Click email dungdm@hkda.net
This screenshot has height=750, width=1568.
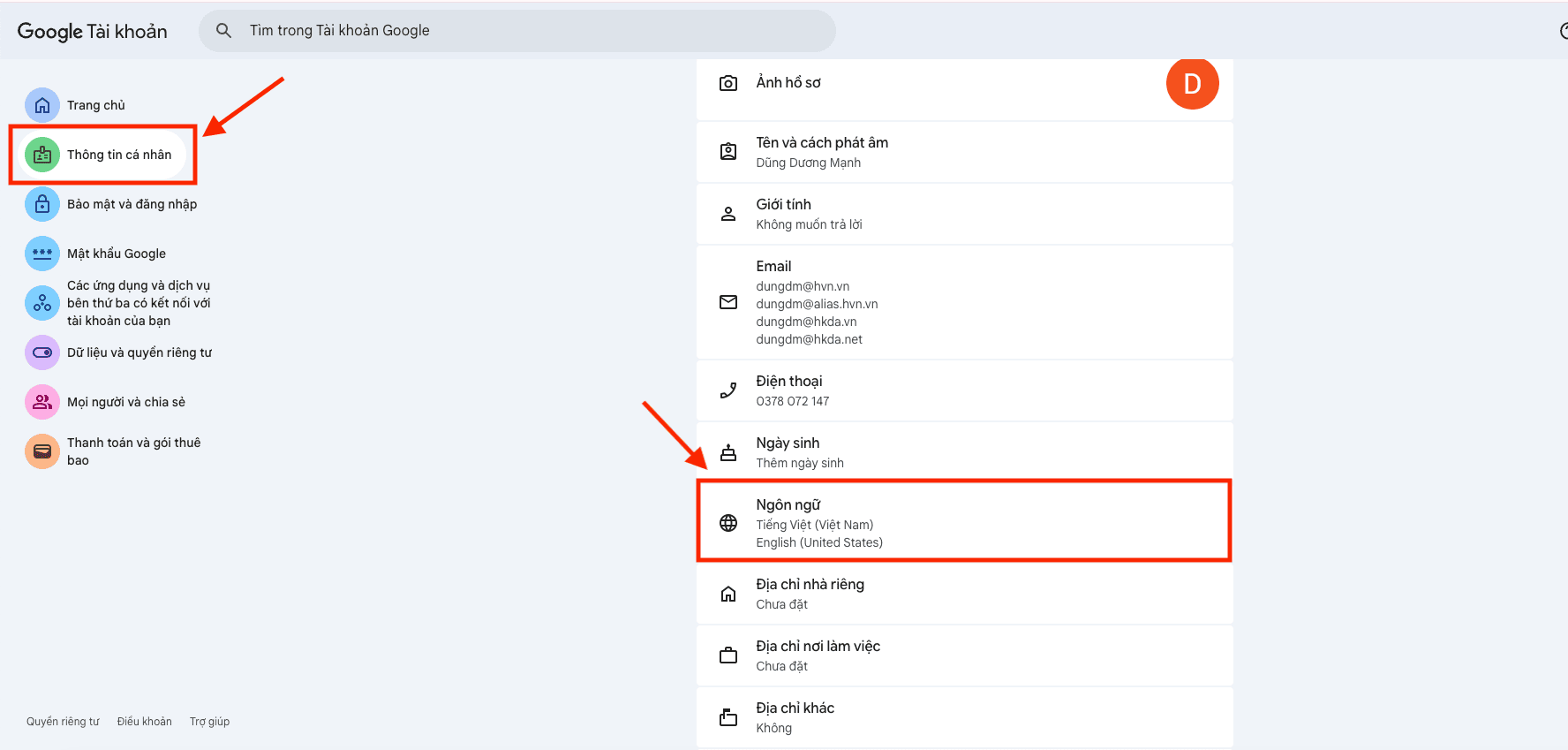pyautogui.click(x=809, y=339)
